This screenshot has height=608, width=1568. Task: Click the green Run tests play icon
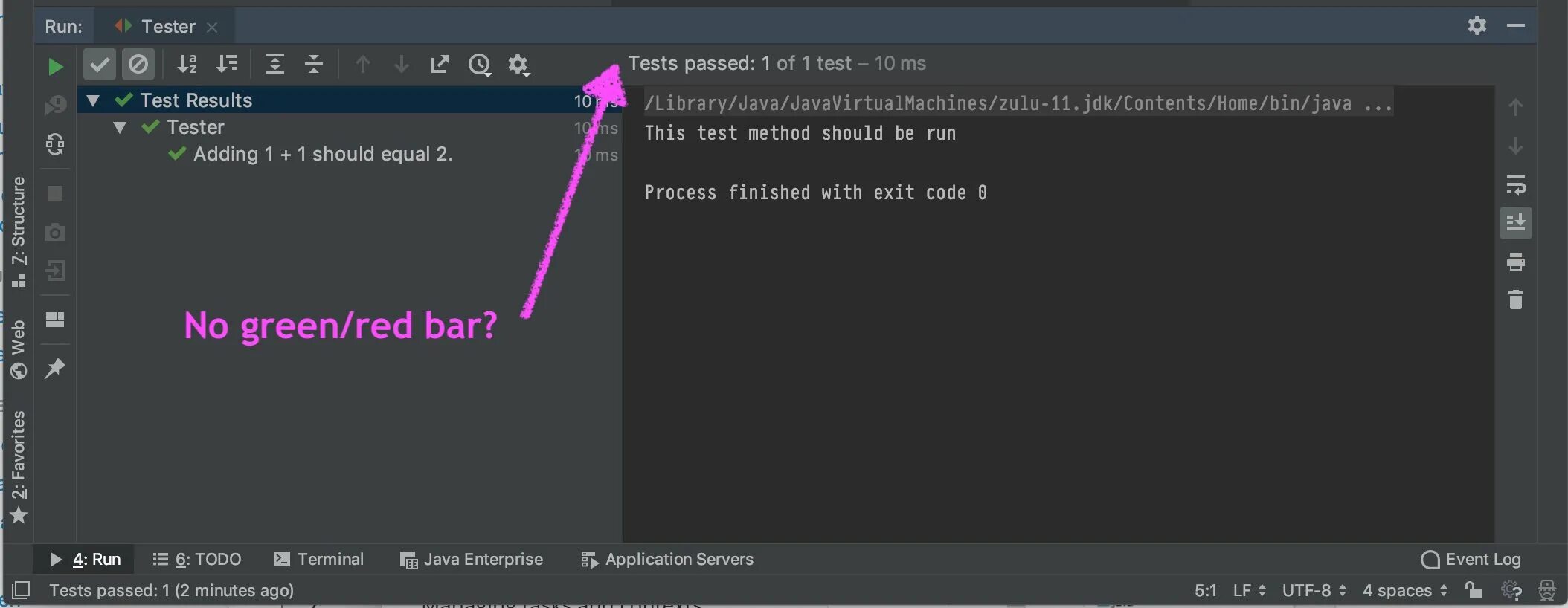click(x=54, y=67)
